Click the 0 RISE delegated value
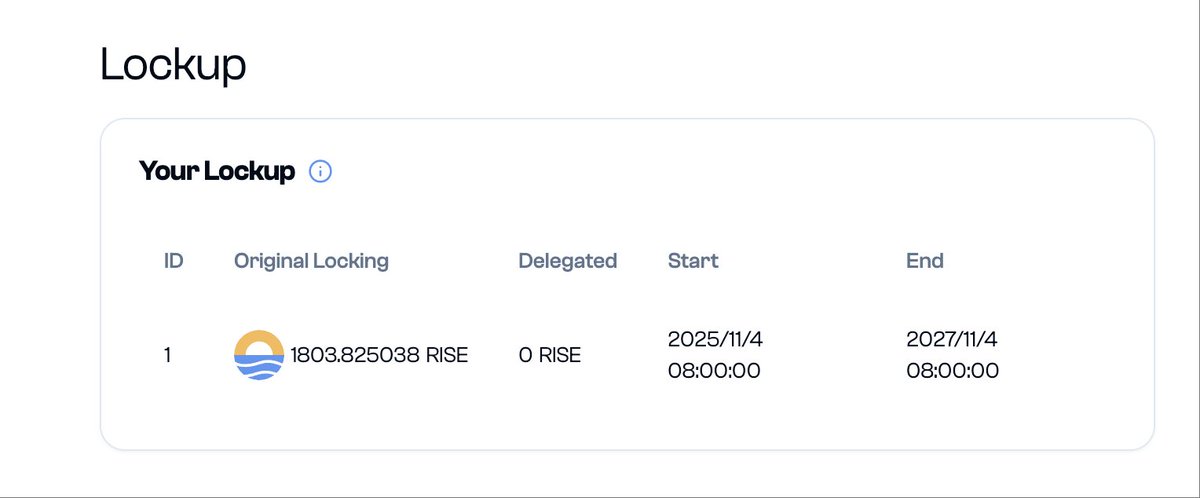This screenshot has width=1200, height=498. [x=549, y=355]
